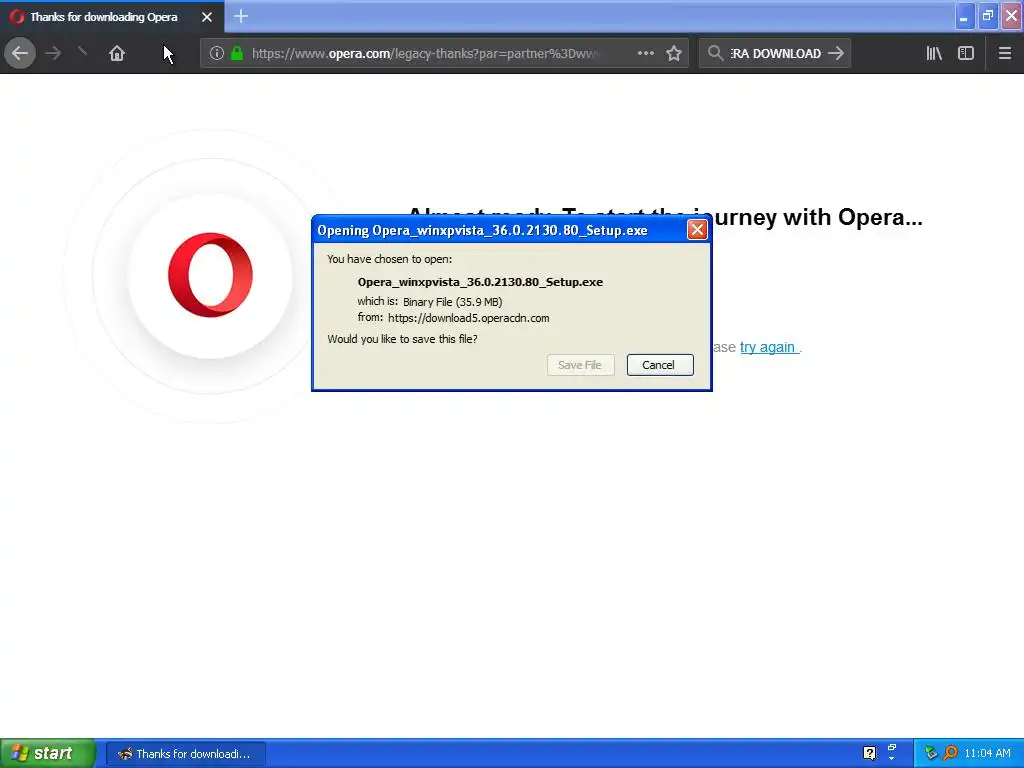
Task: Click the Opera_winxpvista_36.0.2130.80_Setup.exe filename text
Action: (x=480, y=282)
